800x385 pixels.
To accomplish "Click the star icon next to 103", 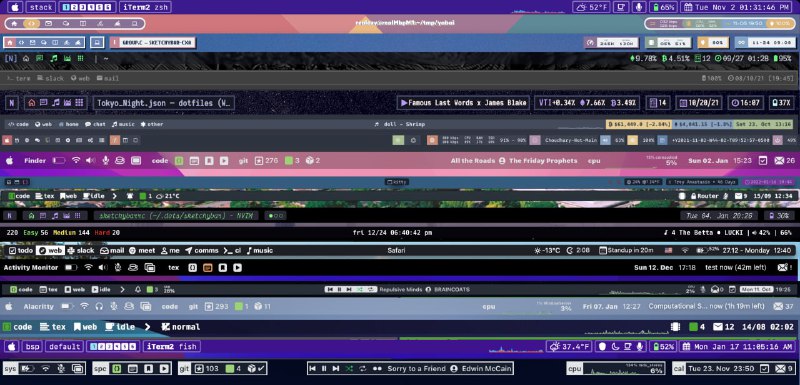I will [200, 368].
